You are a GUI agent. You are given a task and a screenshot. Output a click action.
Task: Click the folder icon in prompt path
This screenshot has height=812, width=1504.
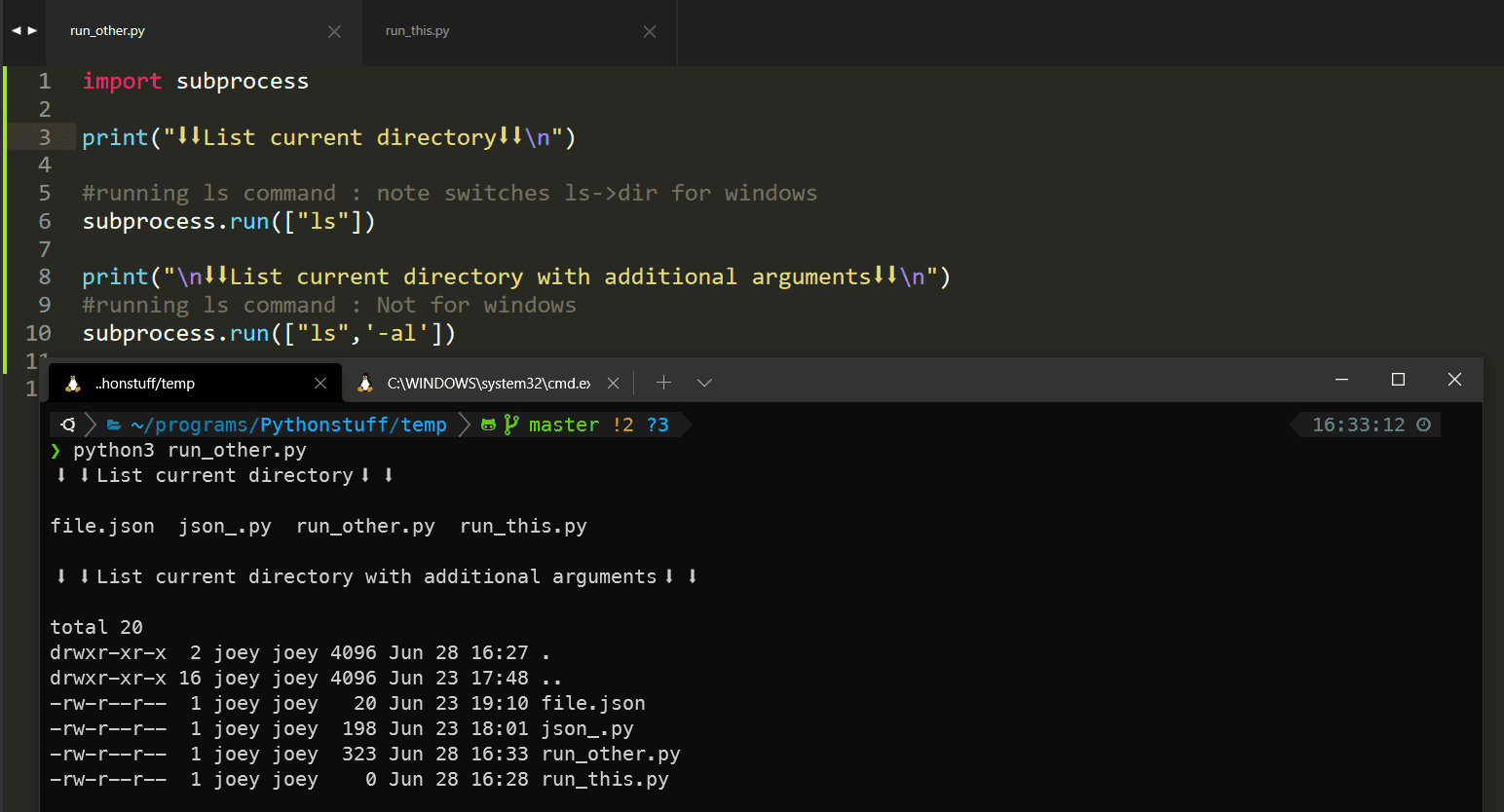pyautogui.click(x=114, y=424)
